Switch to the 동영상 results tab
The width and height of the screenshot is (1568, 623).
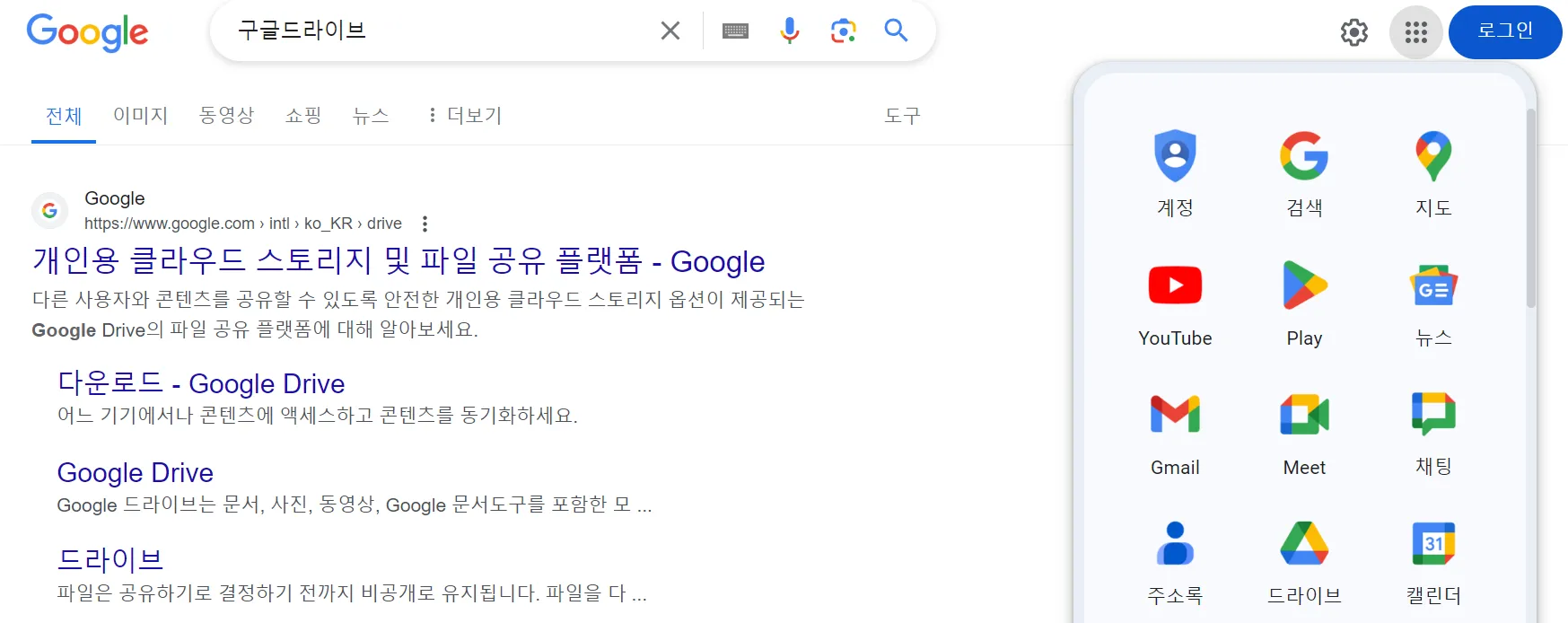pyautogui.click(x=226, y=116)
